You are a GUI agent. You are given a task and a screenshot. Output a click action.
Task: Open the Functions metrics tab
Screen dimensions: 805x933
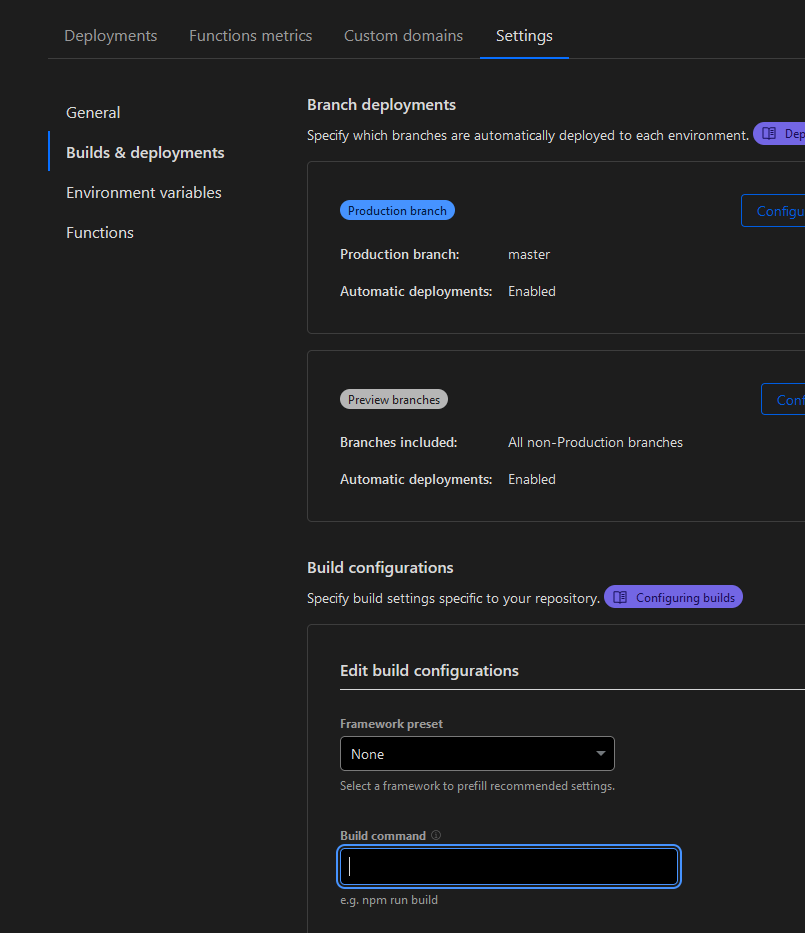(251, 36)
